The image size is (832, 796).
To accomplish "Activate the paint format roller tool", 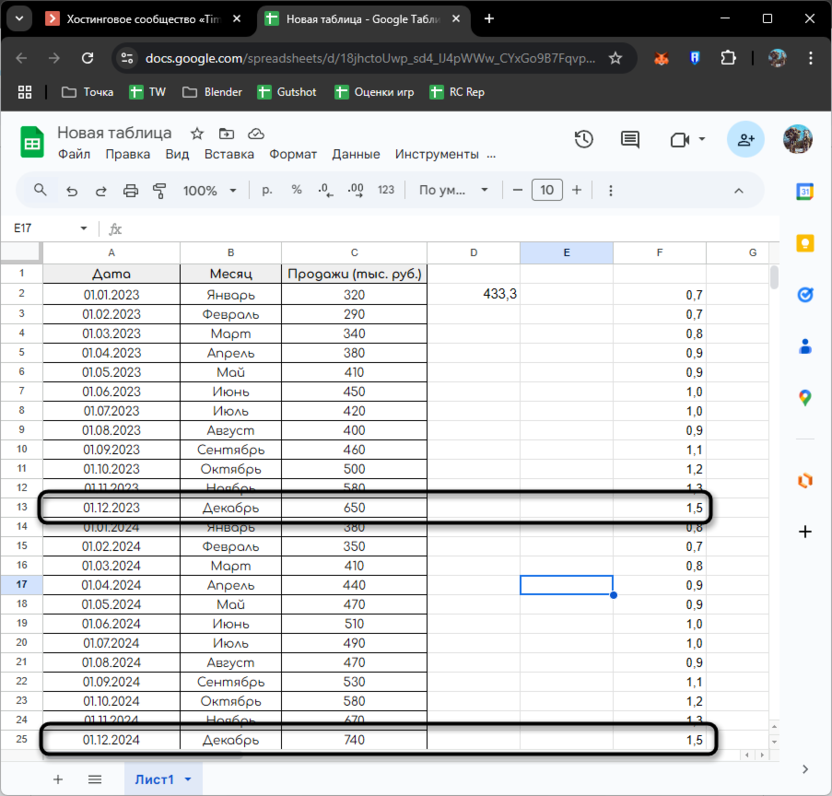I will (x=159, y=190).
